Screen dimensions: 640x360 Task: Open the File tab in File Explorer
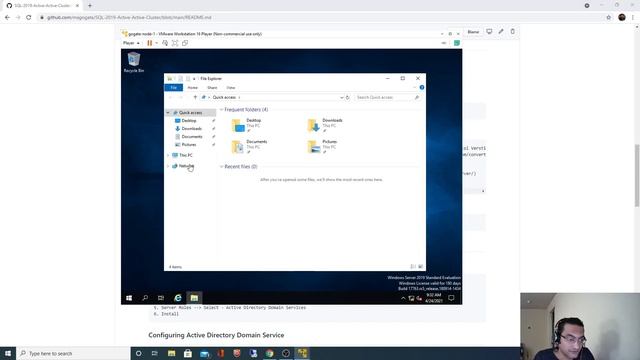[173, 88]
